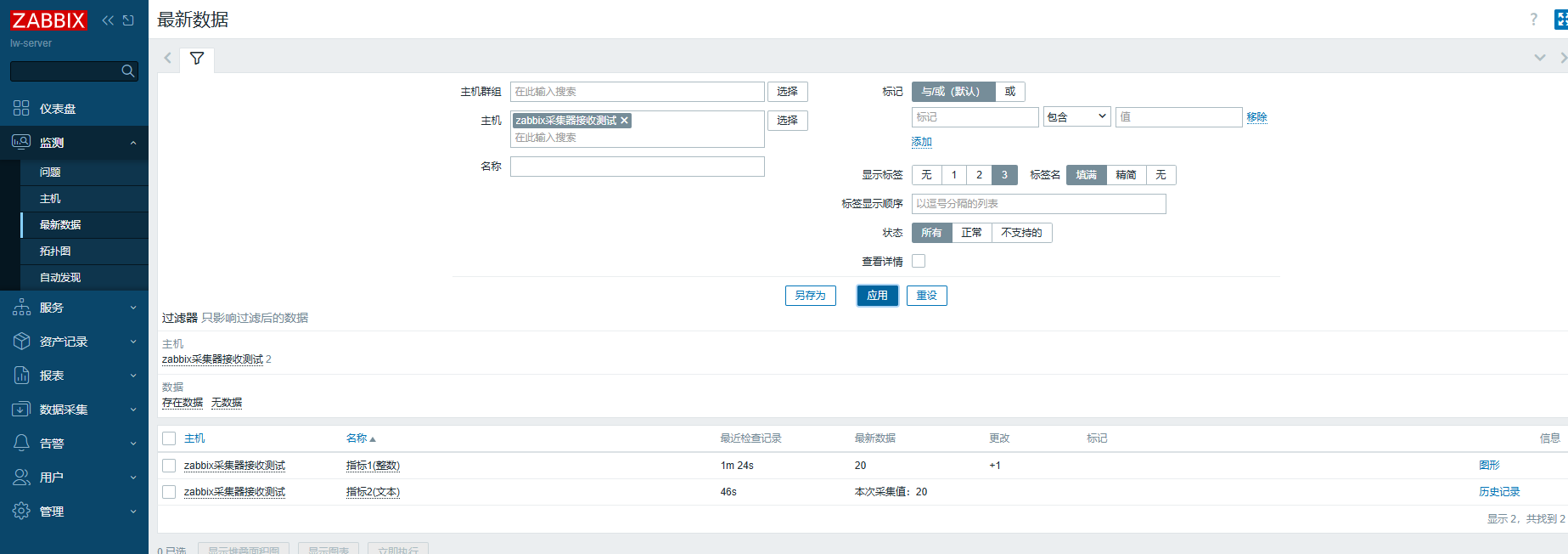Image resolution: width=1568 pixels, height=554 pixels.
Task: Open the 包含 tag operator dropdown
Action: (x=1077, y=117)
